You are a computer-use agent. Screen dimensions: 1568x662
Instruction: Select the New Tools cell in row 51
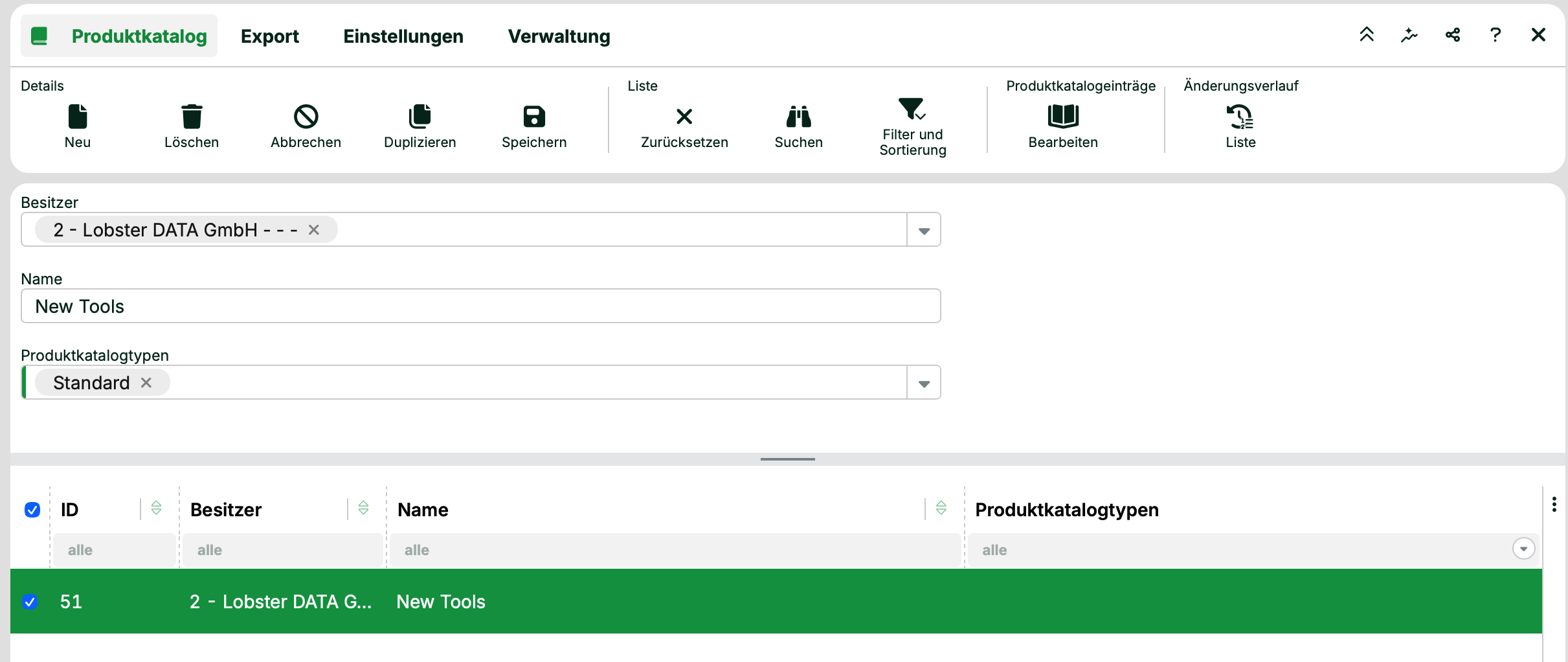point(441,602)
